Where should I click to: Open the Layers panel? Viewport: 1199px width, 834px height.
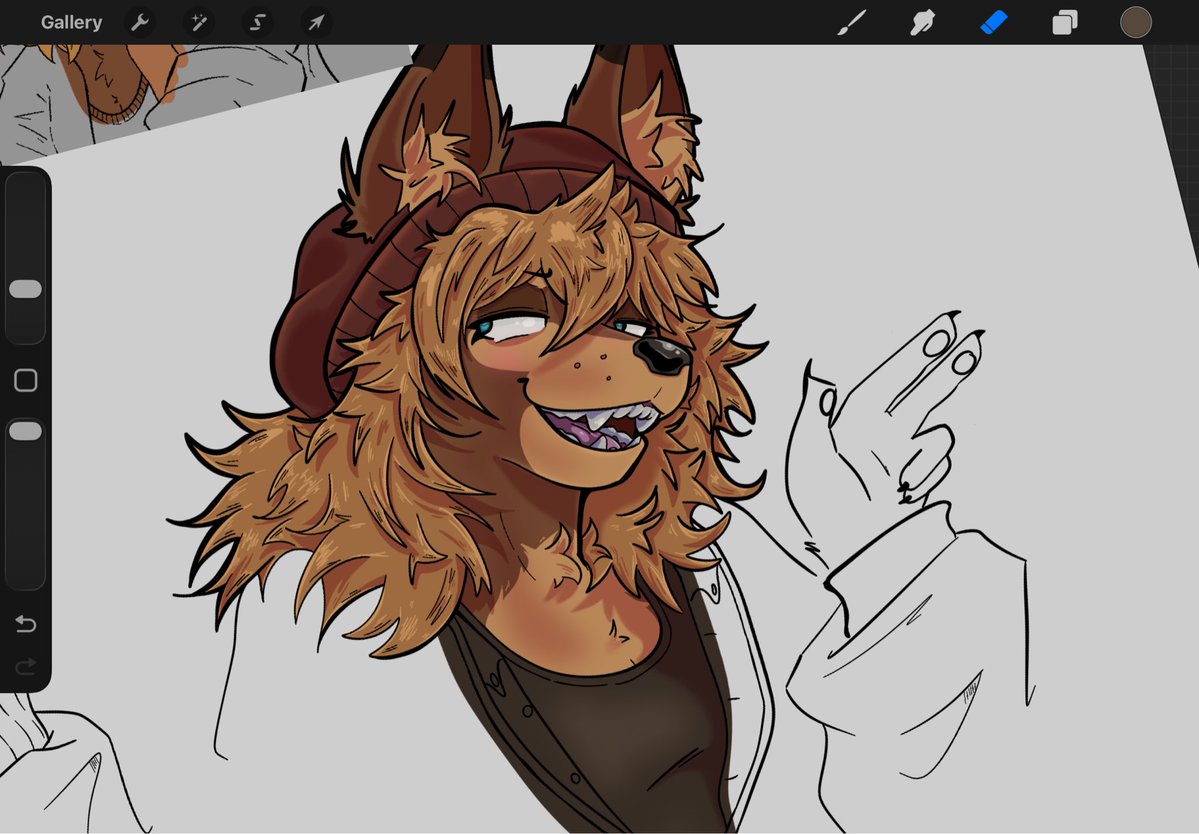click(1064, 22)
